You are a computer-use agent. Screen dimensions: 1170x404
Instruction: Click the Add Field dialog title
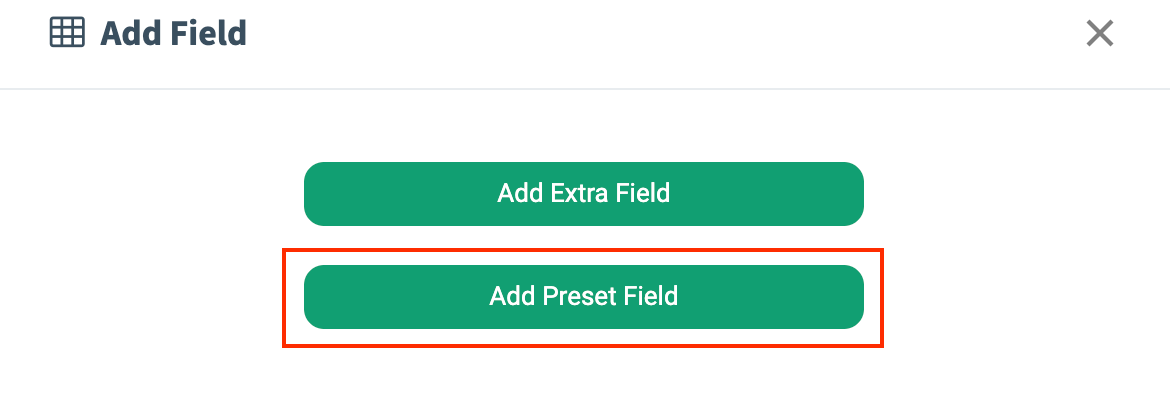pos(173,34)
